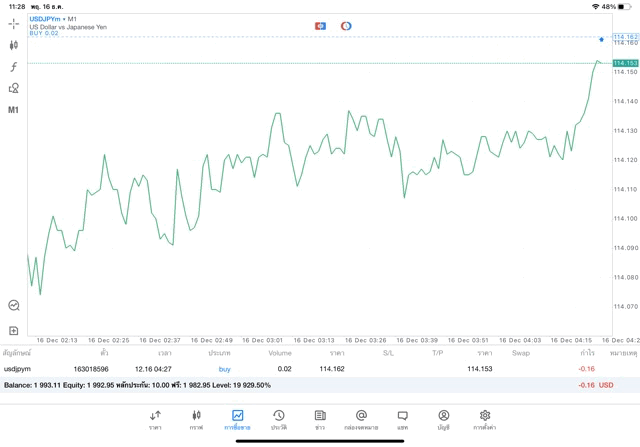The height and width of the screenshot is (447, 640).
Task: Open the History clock tab
Action: (278, 418)
